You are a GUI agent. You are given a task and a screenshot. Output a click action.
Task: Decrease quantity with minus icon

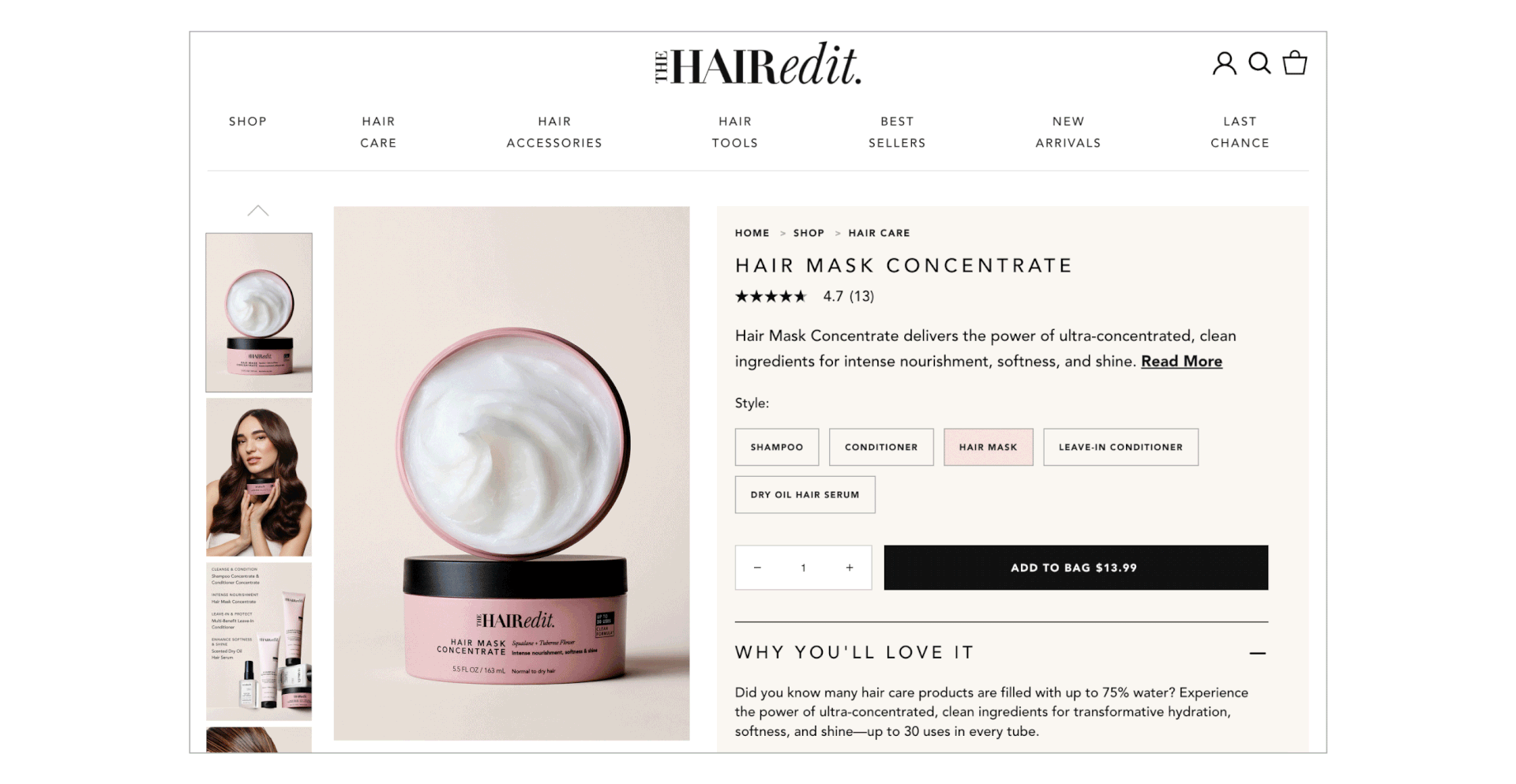coord(757,568)
